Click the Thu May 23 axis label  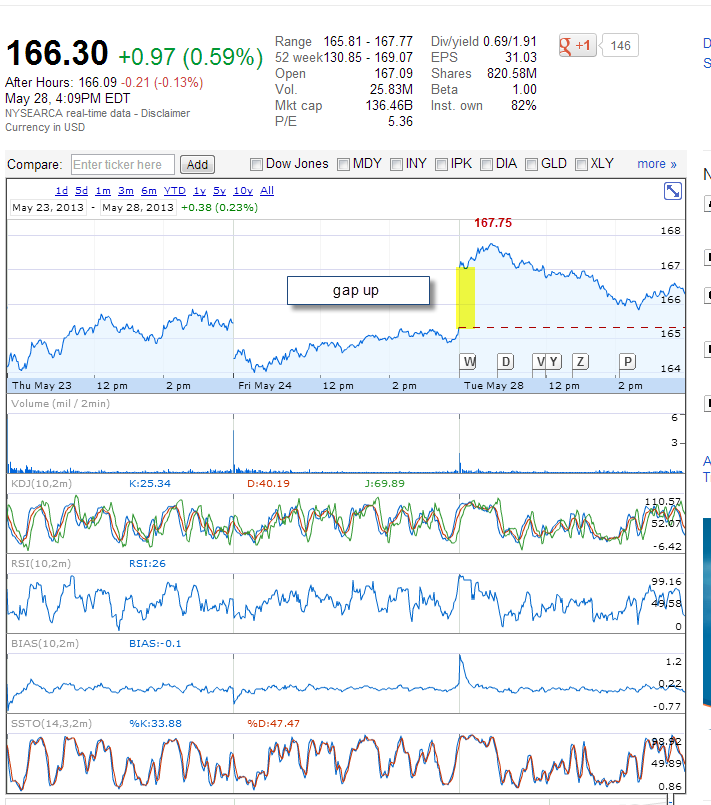(x=42, y=386)
